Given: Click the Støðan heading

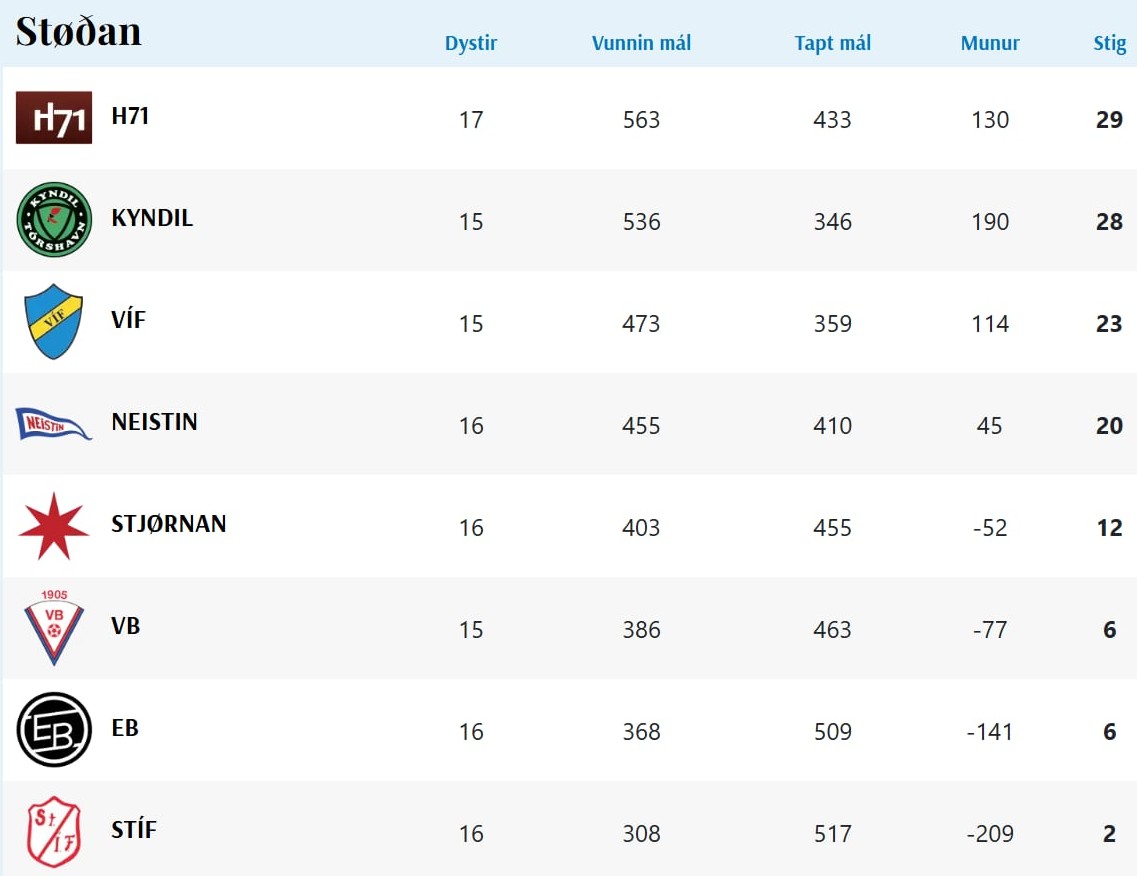Looking at the screenshot, I should (78, 31).
